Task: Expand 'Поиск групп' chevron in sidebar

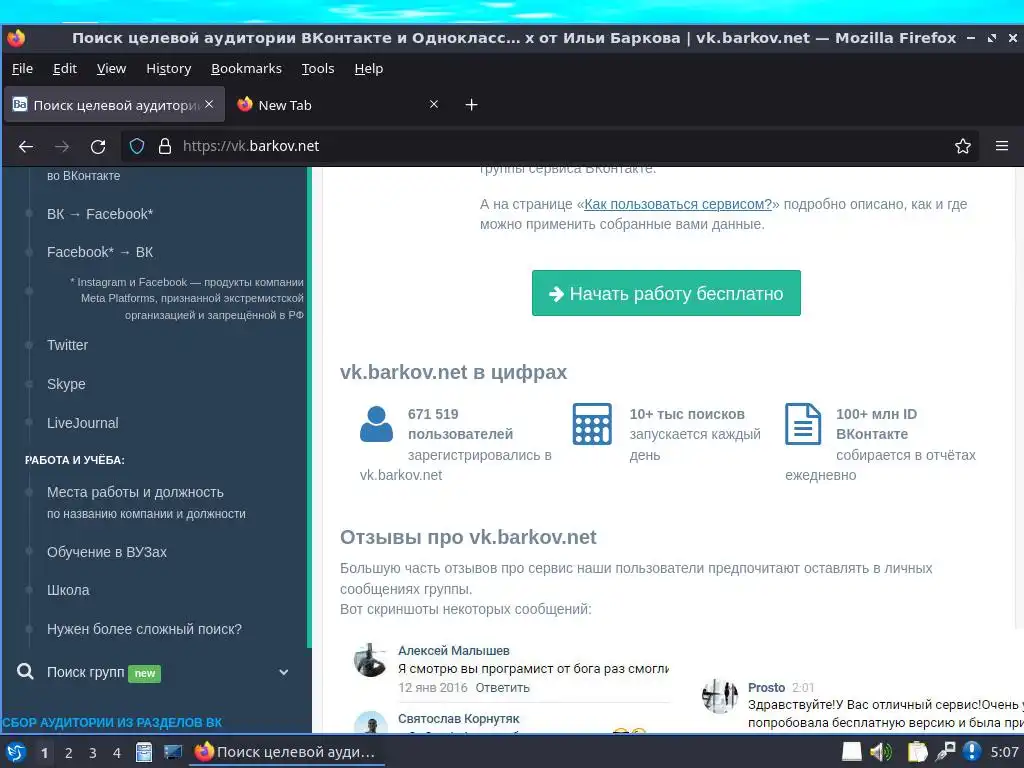Action: (283, 672)
